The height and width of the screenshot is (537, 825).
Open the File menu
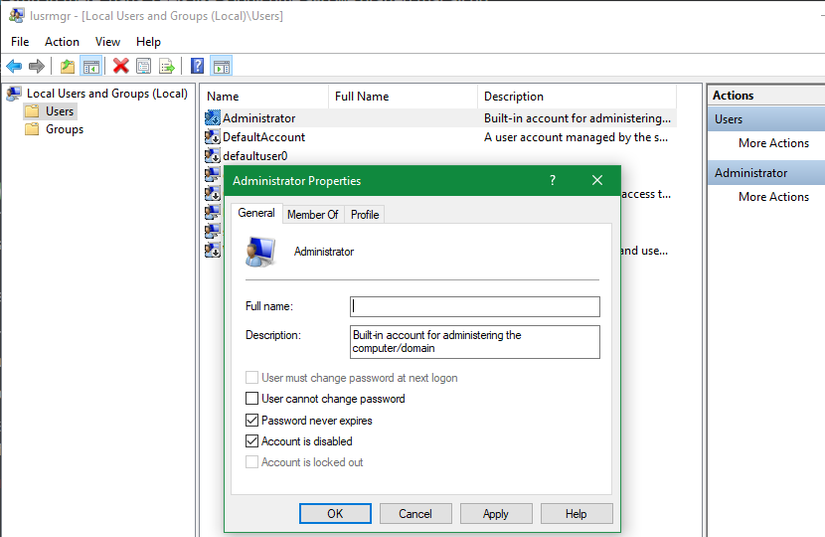pos(20,42)
